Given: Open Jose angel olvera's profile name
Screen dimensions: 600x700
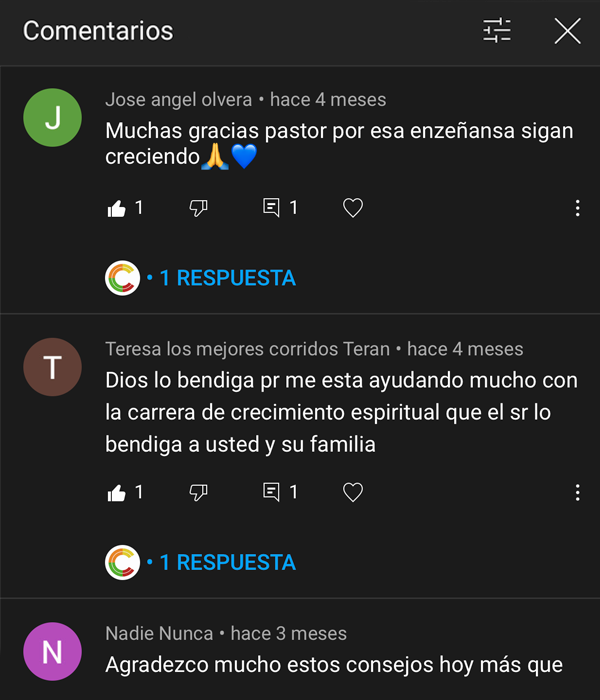Looking at the screenshot, I should (180, 100).
